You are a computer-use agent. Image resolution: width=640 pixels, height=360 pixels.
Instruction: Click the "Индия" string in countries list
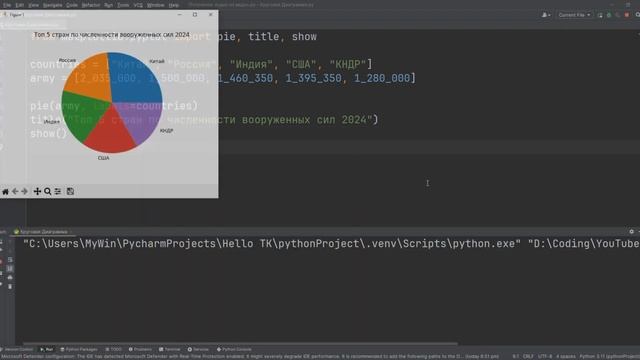tap(251, 64)
